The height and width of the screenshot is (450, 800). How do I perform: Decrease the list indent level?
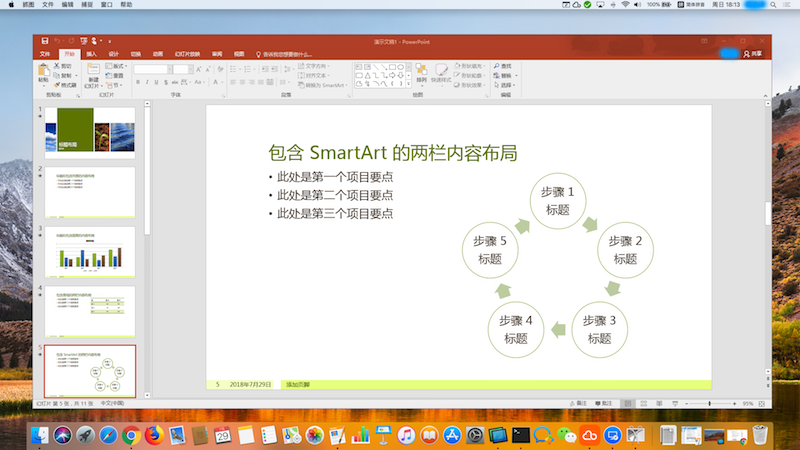pyautogui.click(x=265, y=69)
